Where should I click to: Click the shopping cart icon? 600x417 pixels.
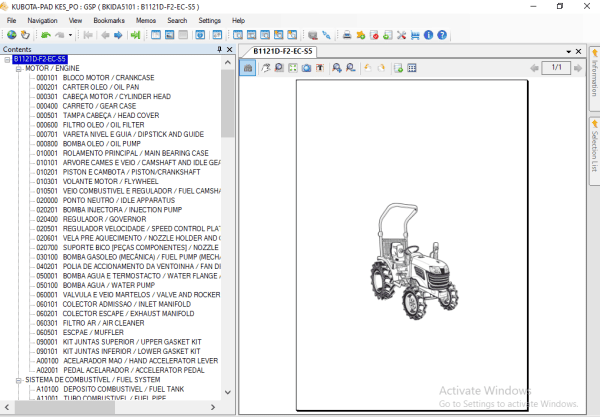pyautogui.click(x=415, y=35)
